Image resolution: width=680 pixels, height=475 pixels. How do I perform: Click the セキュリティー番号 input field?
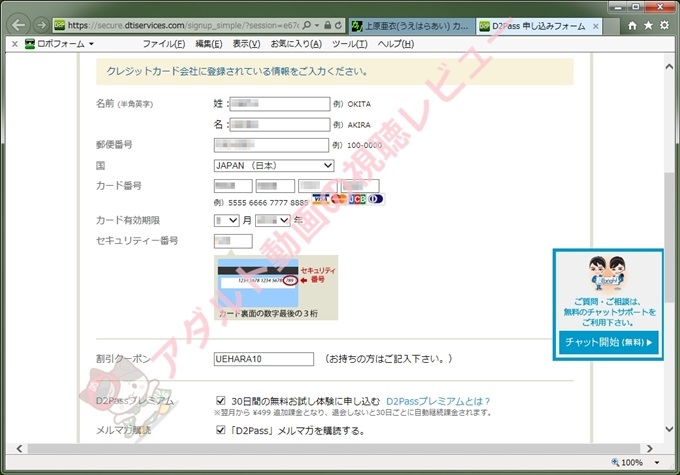click(x=233, y=241)
